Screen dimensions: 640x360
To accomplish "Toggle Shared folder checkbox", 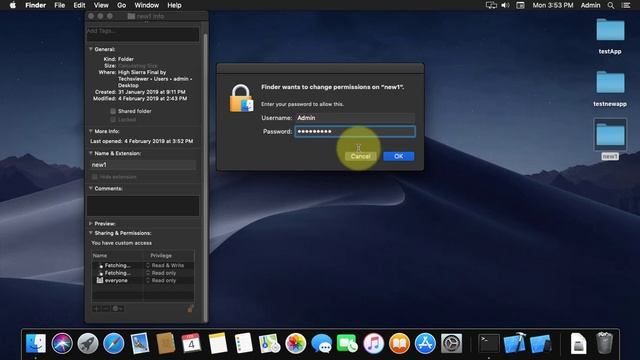I will point(113,111).
